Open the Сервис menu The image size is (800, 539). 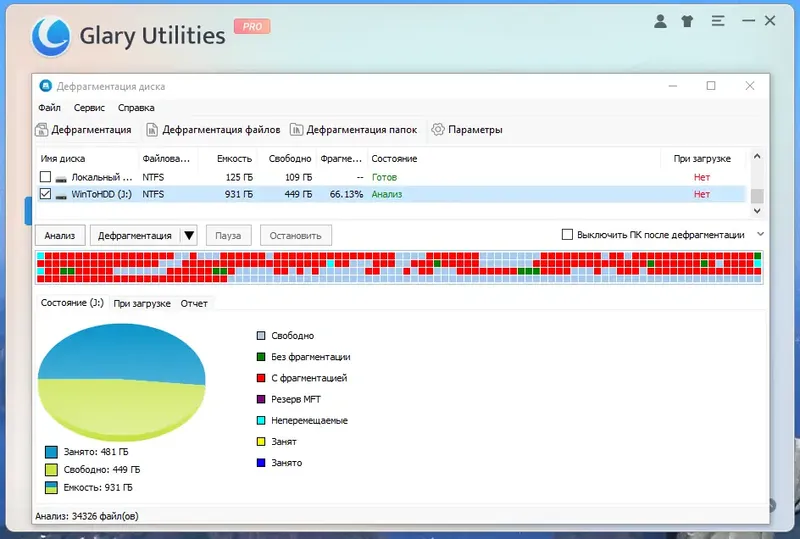pos(89,108)
